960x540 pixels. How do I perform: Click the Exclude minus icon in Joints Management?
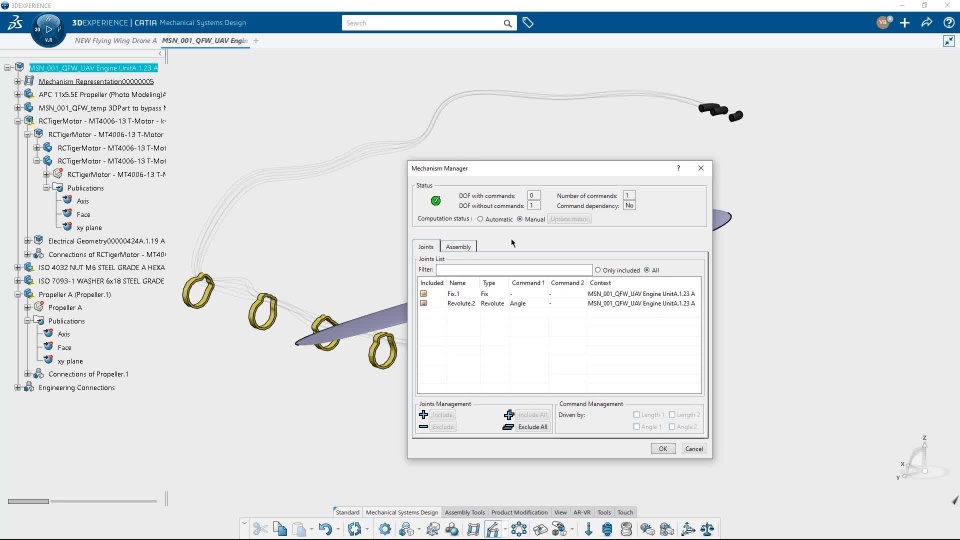point(423,427)
